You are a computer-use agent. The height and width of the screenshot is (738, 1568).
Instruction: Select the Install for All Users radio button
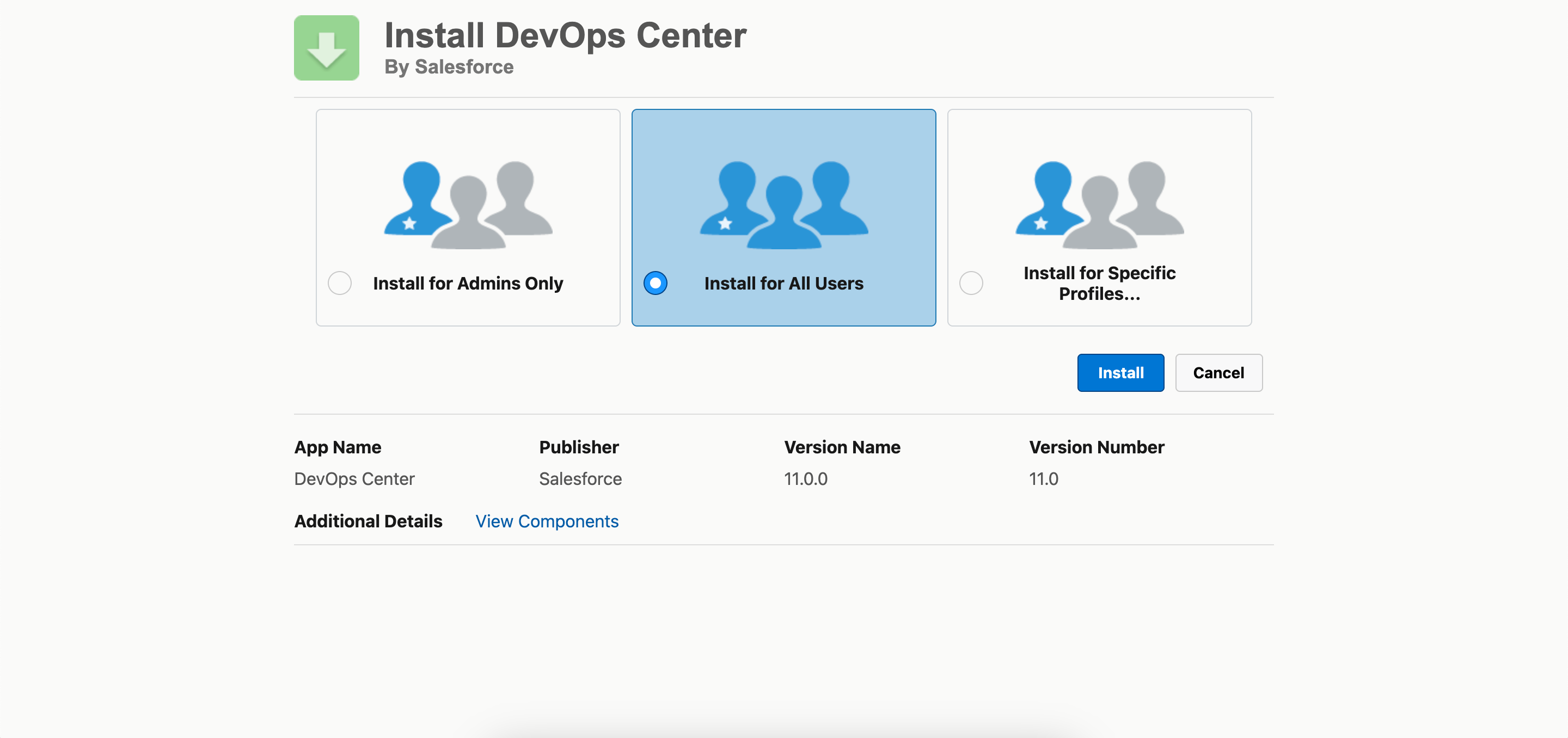(x=656, y=283)
